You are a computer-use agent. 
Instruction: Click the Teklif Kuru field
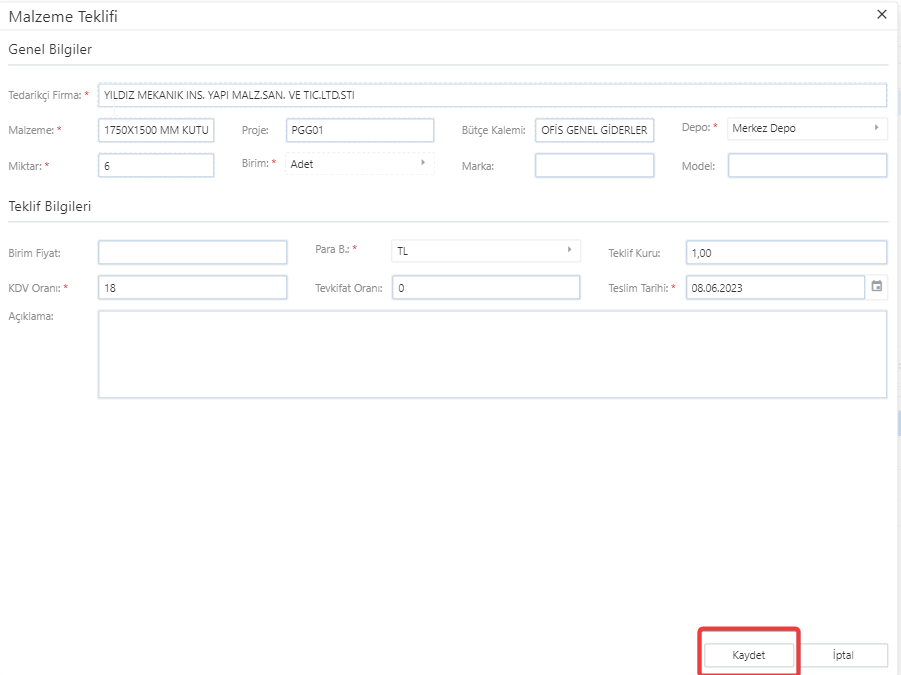pos(786,252)
